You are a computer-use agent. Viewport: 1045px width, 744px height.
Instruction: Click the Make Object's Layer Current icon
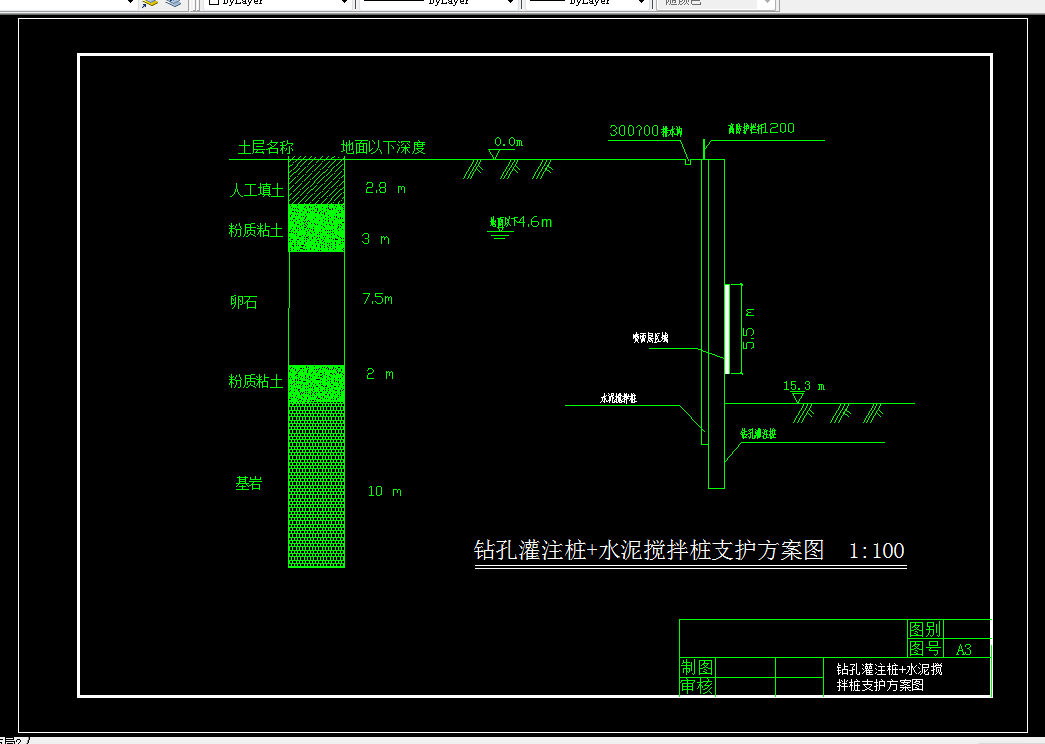(x=149, y=3)
